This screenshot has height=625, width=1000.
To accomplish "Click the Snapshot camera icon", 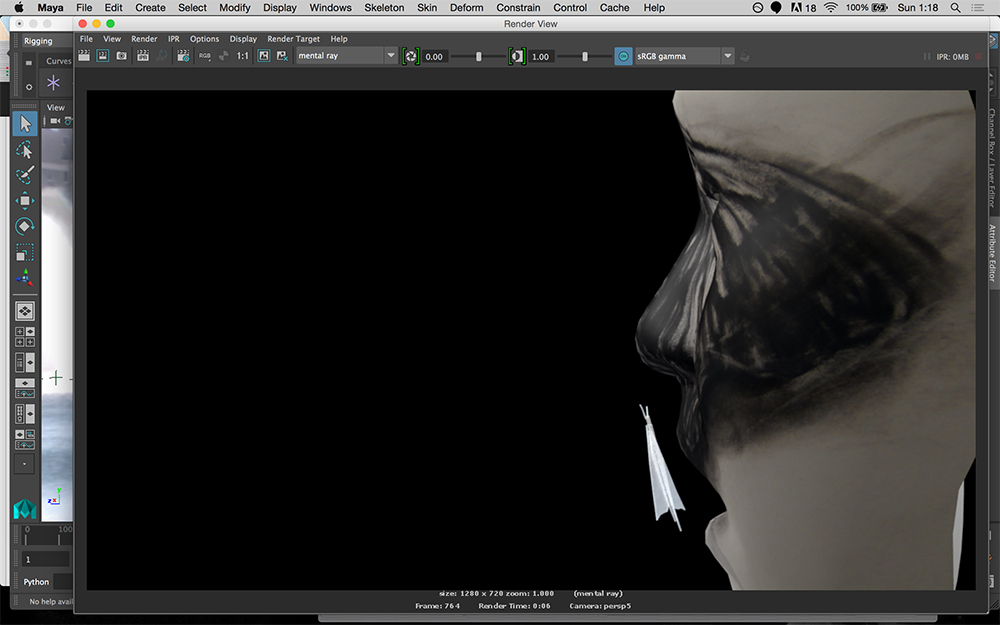I will (121, 56).
